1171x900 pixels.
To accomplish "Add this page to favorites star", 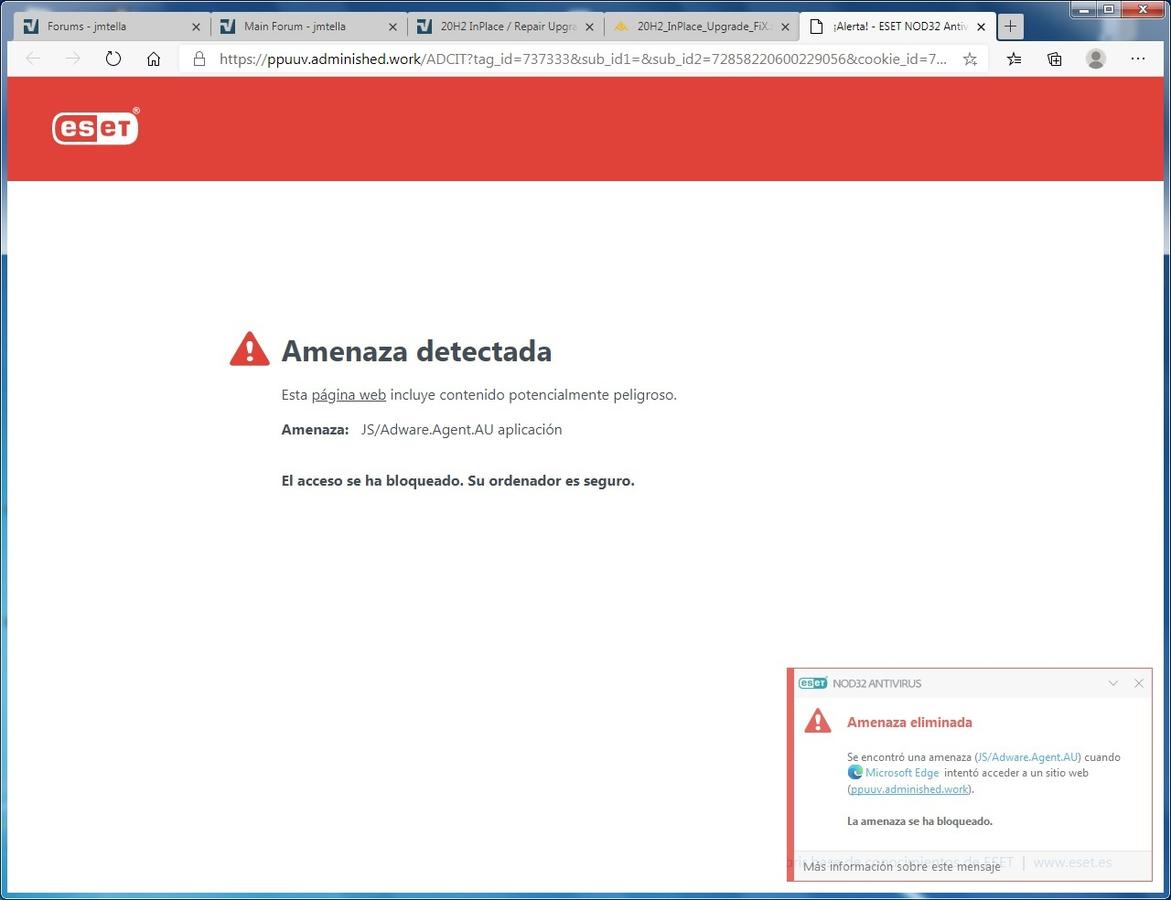I will [969, 58].
